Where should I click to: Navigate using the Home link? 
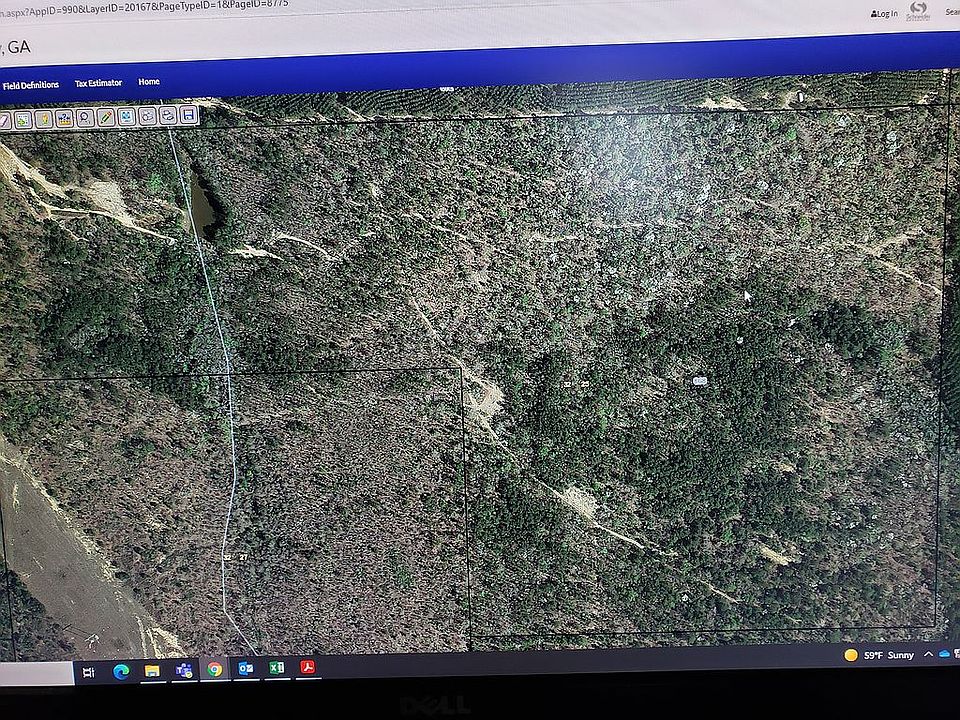tap(148, 82)
